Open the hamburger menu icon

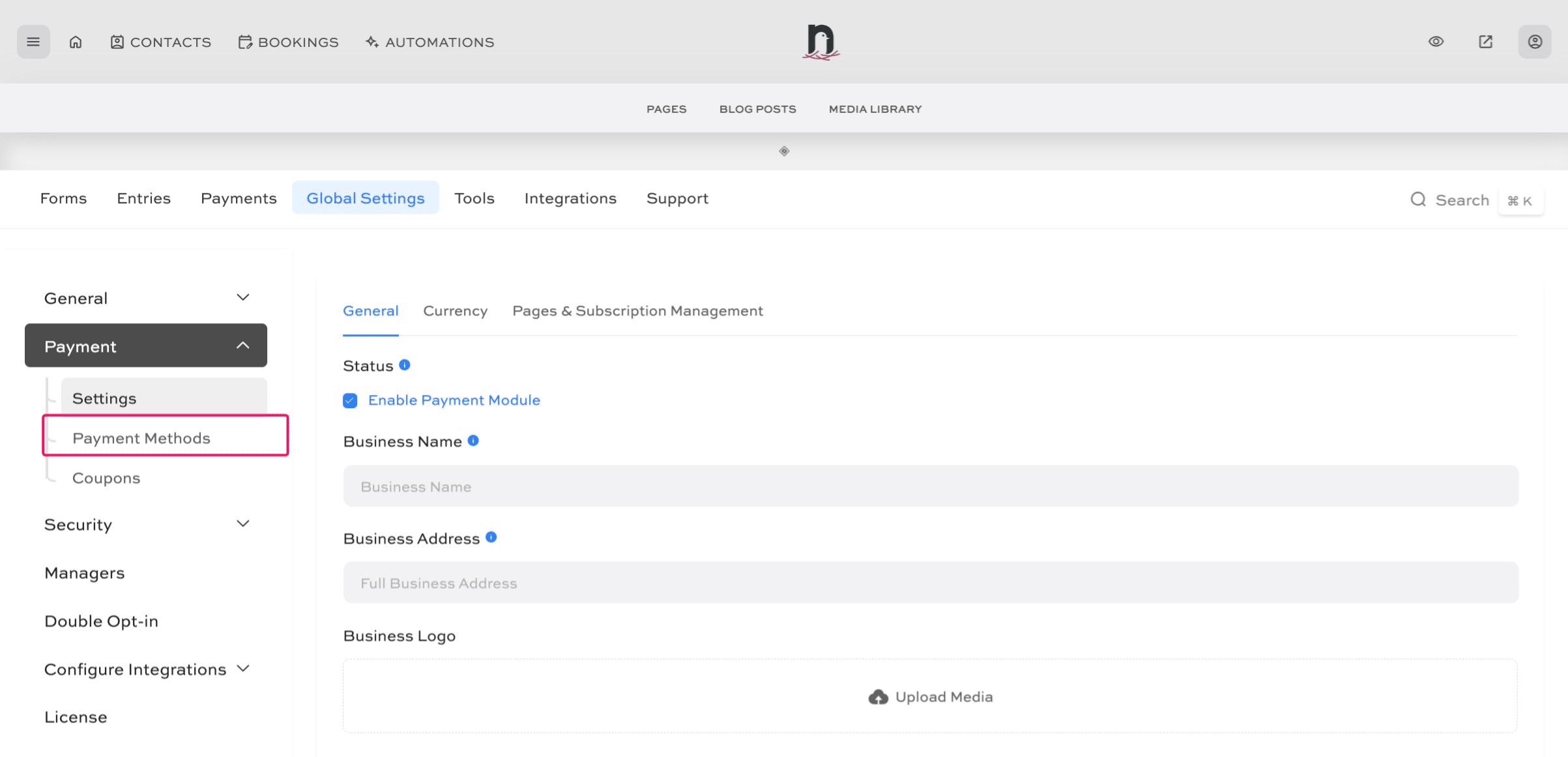[x=33, y=42]
